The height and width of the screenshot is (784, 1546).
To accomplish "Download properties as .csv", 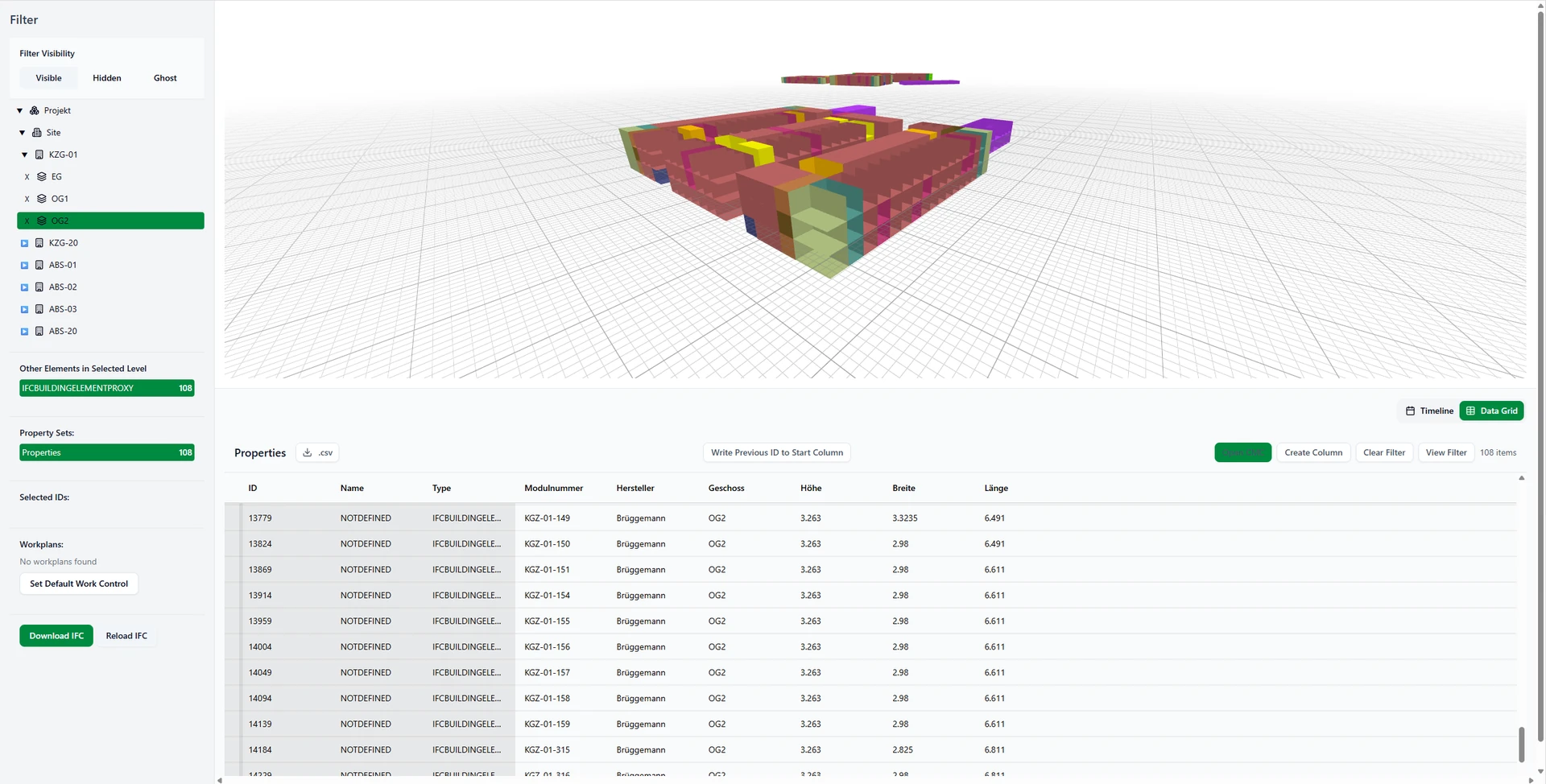I will point(317,452).
